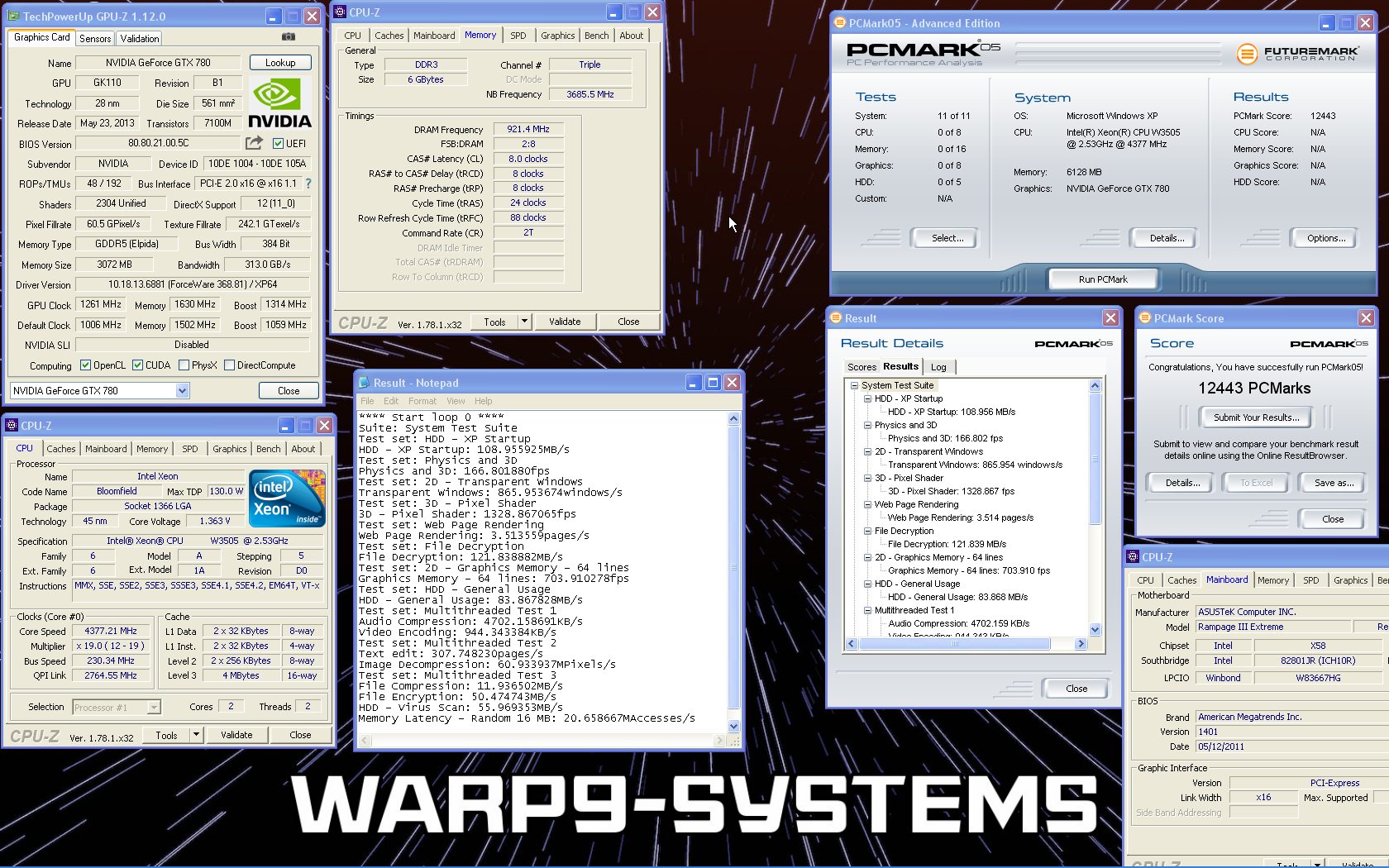Click the PCMark Score window title icon
Image resolution: width=1389 pixels, height=868 pixels.
click(1145, 318)
